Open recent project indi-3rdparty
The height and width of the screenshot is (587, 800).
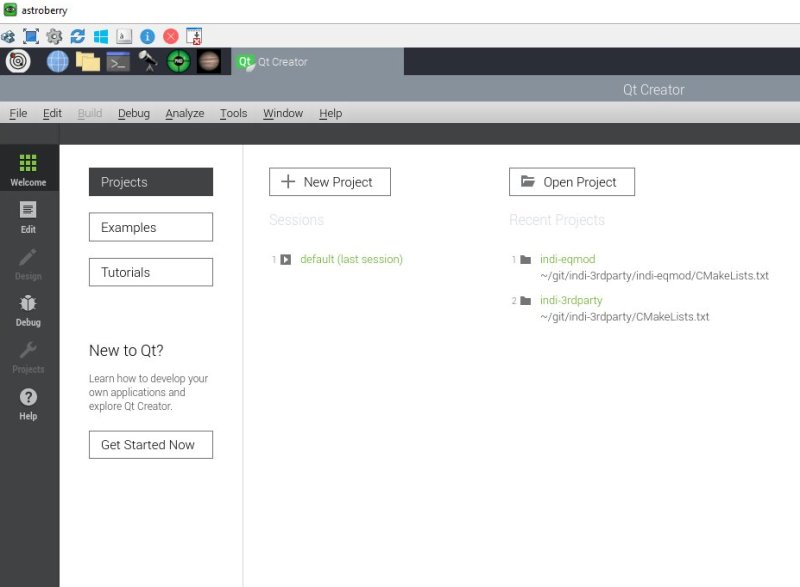(x=571, y=300)
